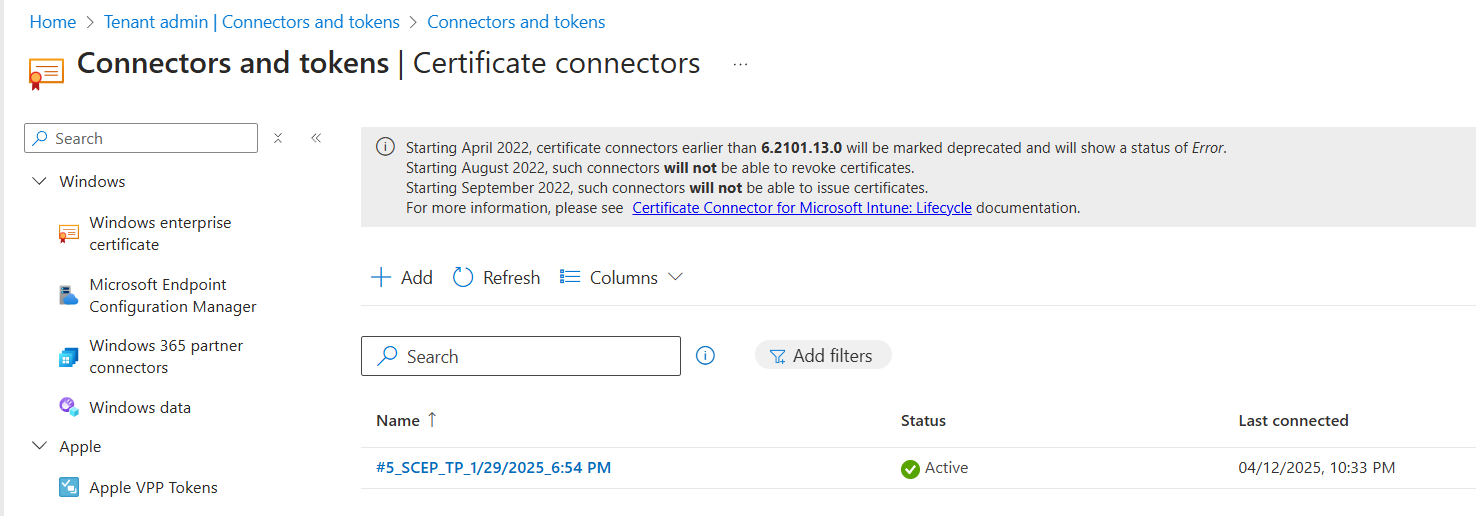The width and height of the screenshot is (1476, 516).
Task: Collapse the sidebar with double chevron
Action: (x=316, y=138)
